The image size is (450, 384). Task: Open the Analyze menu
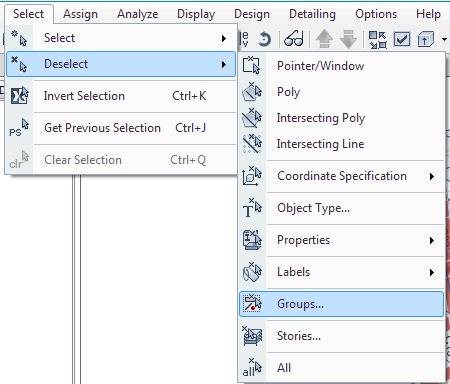(138, 14)
